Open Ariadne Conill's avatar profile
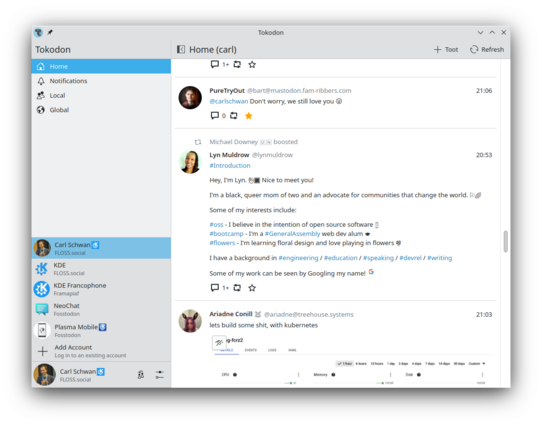The width and height of the screenshot is (542, 425). [x=190, y=321]
